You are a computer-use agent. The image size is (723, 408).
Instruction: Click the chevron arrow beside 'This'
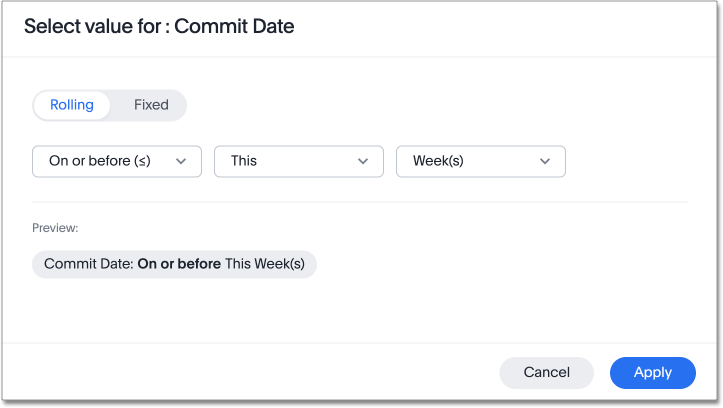click(363, 161)
